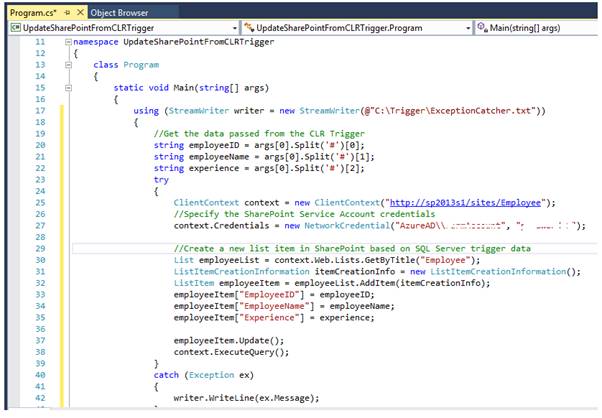
Task: Click line number 29 in the margin
Action: (40, 249)
